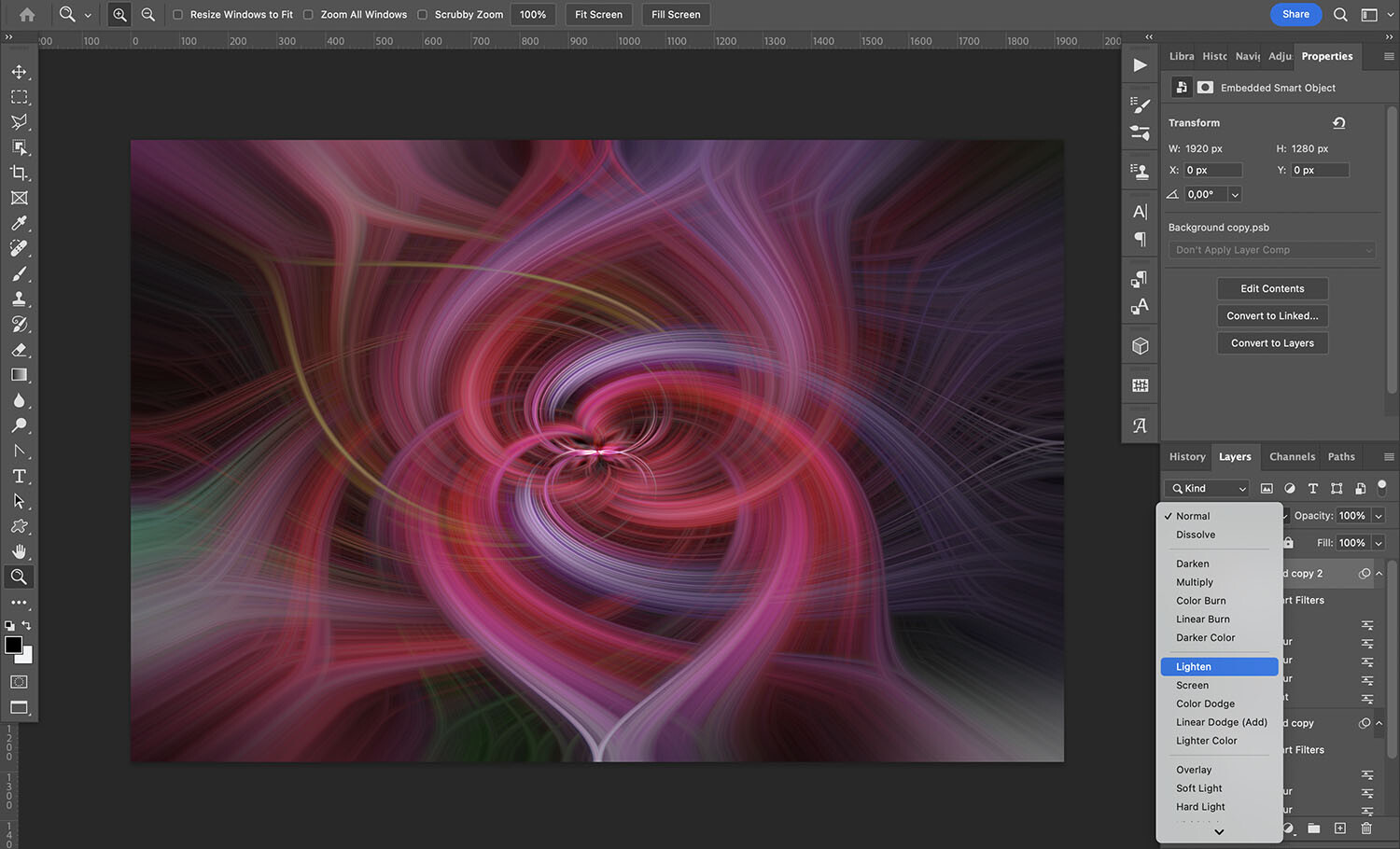1400x849 pixels.
Task: Select Screen blend mode from the list
Action: [1193, 685]
